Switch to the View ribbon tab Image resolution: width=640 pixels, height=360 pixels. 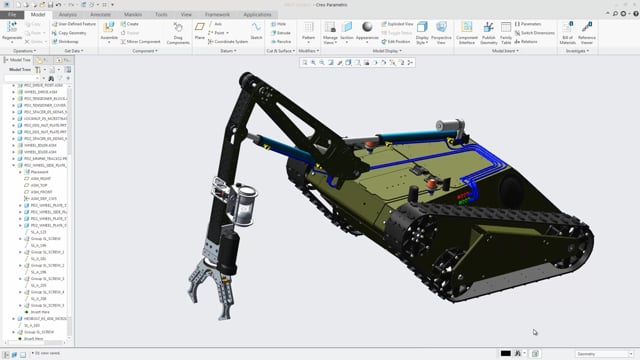[186, 15]
